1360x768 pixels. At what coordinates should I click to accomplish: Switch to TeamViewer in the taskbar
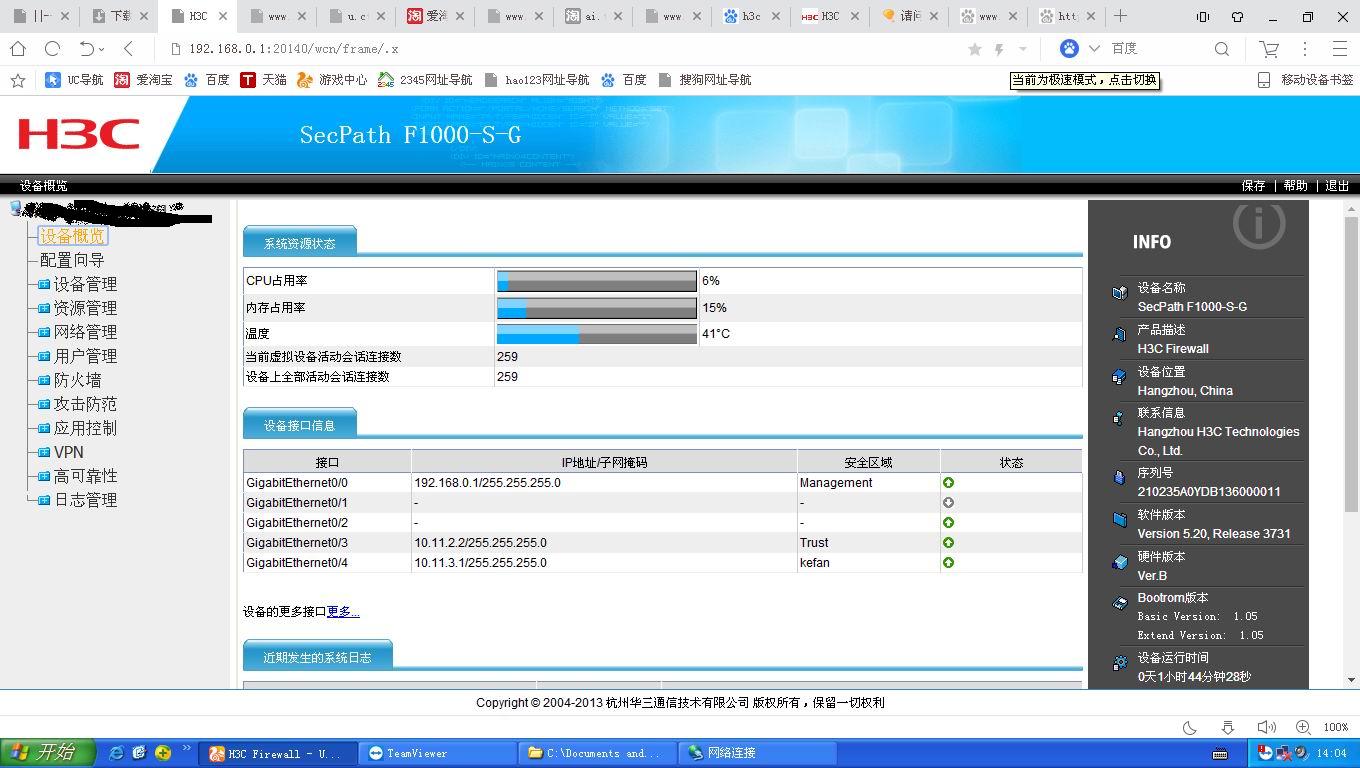[439, 753]
